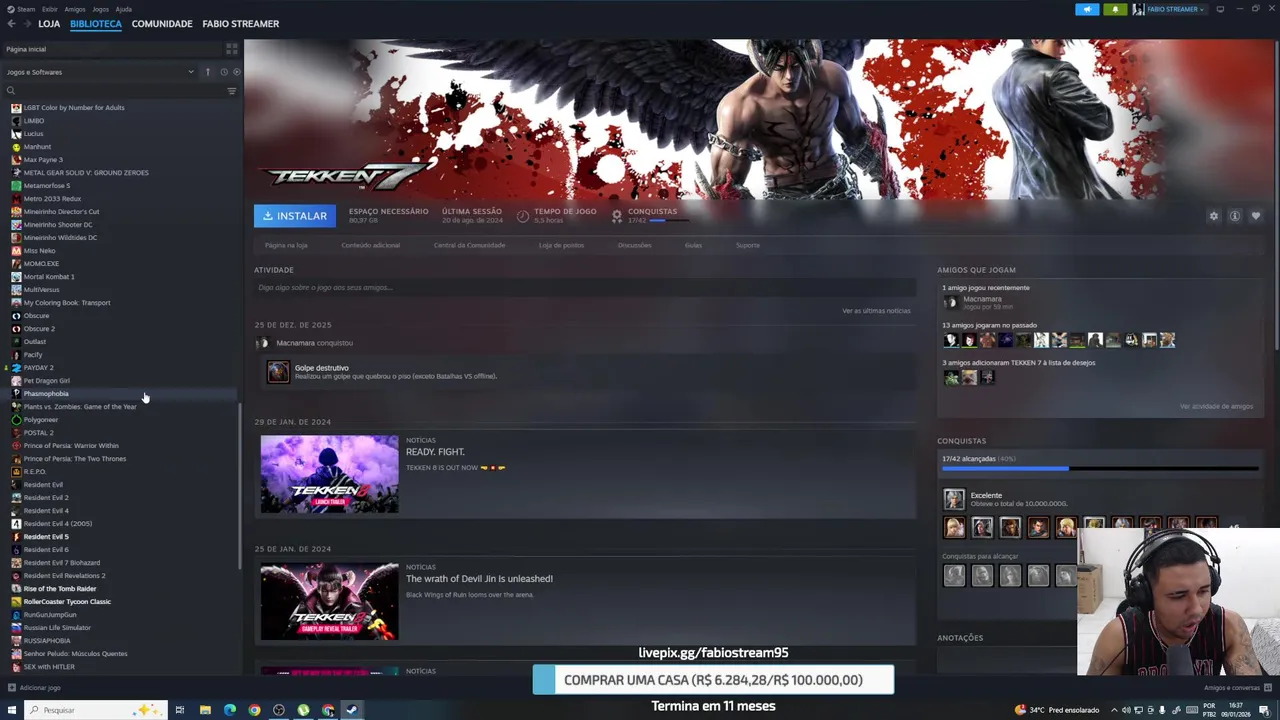Screen dimensions: 1280x720
Task: Click the activity status text field
Action: [x=585, y=288]
